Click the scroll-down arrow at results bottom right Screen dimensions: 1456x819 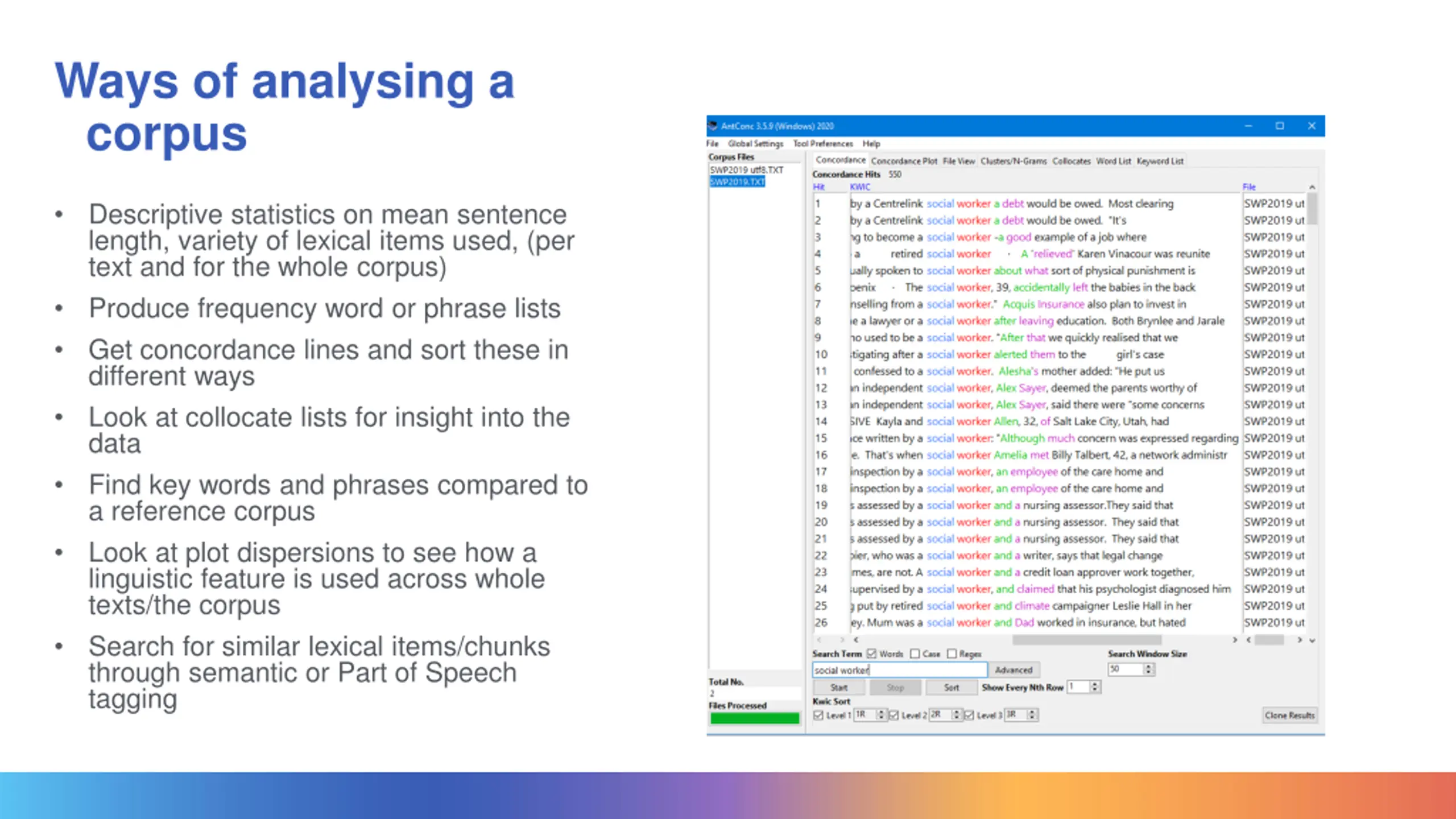(1312, 640)
